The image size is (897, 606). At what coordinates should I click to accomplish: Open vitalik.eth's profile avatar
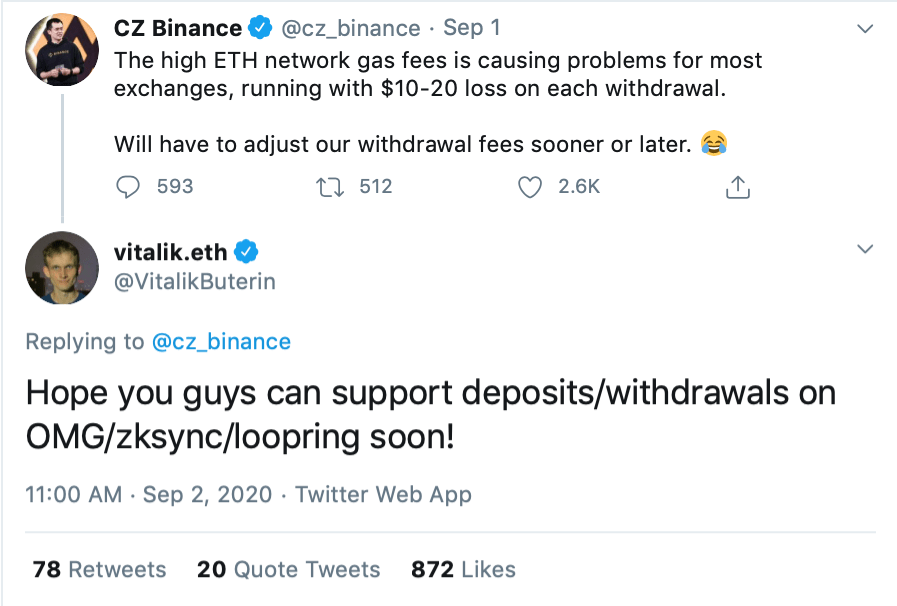pyautogui.click(x=62, y=267)
